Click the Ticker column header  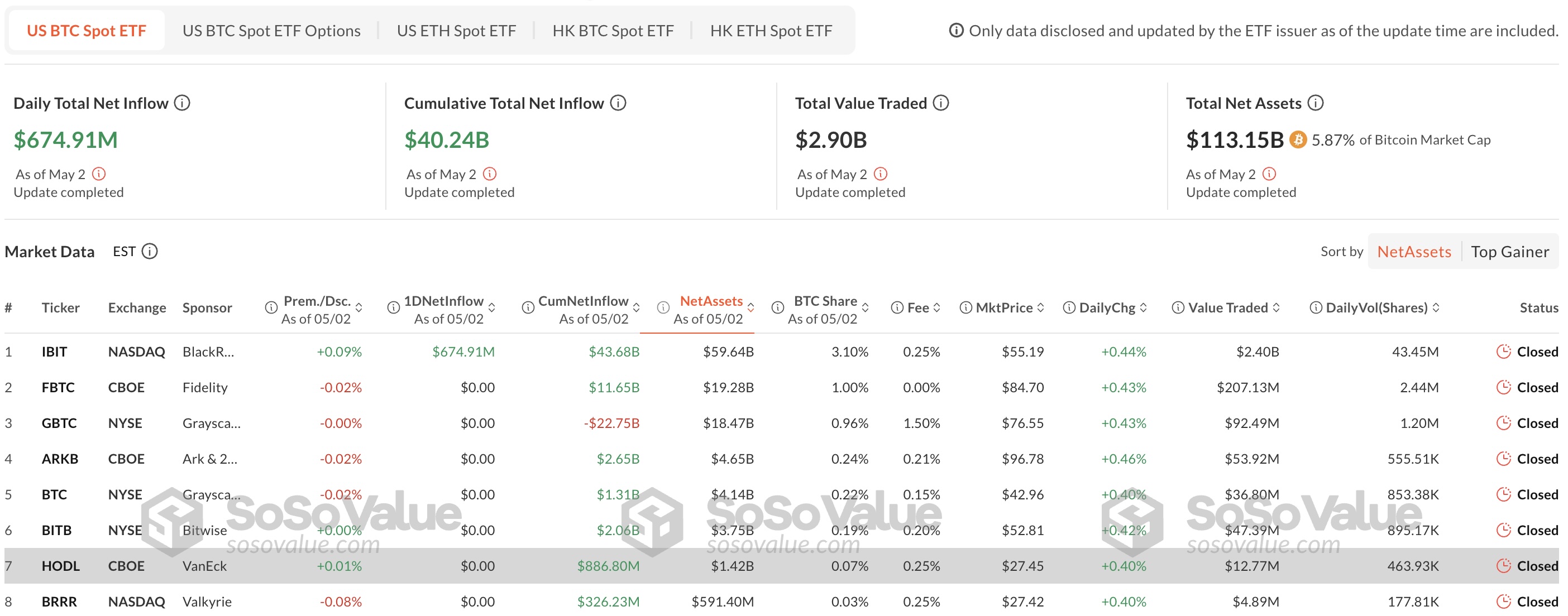click(x=60, y=307)
